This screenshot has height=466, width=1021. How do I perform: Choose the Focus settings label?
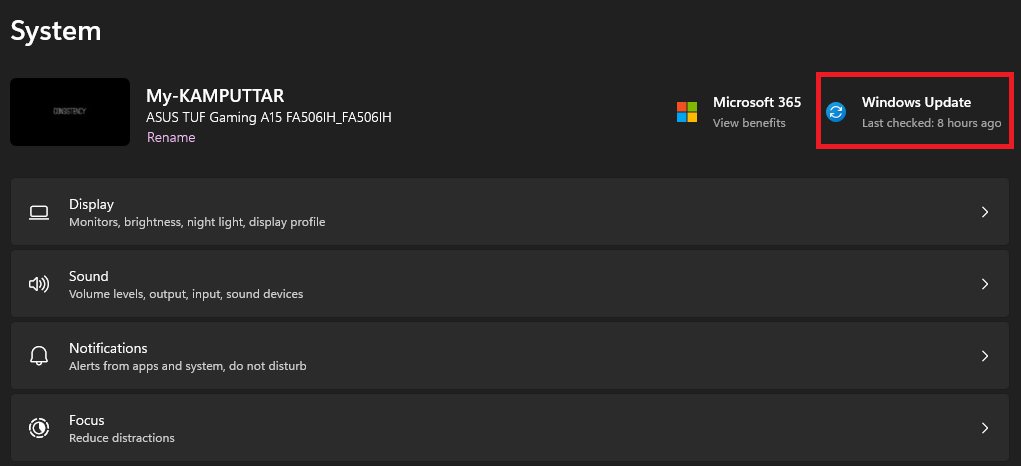tap(87, 420)
